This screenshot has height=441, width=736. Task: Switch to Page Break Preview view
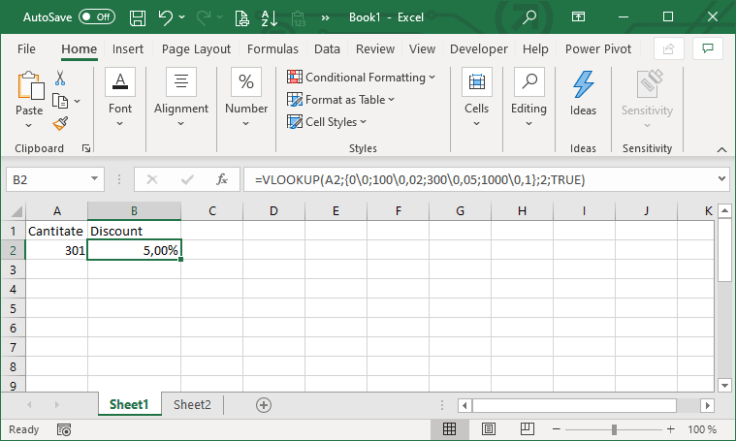526,430
